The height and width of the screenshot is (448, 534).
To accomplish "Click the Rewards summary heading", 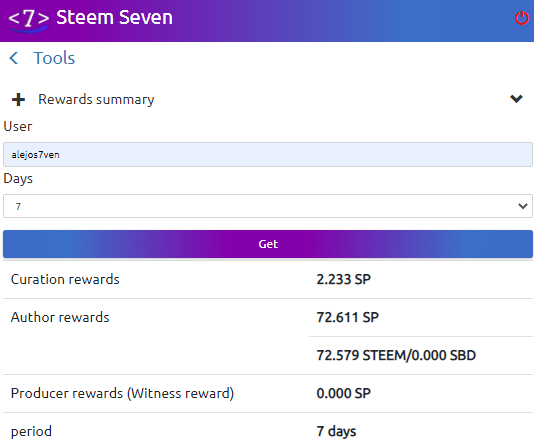I will [96, 99].
